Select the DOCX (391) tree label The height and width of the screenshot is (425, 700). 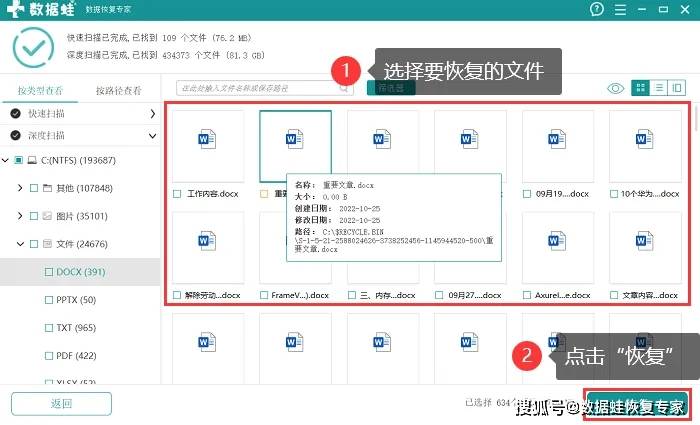pos(80,272)
